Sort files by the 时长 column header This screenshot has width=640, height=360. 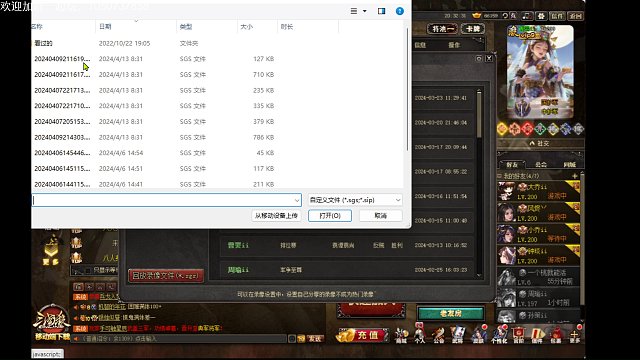(x=308, y=27)
